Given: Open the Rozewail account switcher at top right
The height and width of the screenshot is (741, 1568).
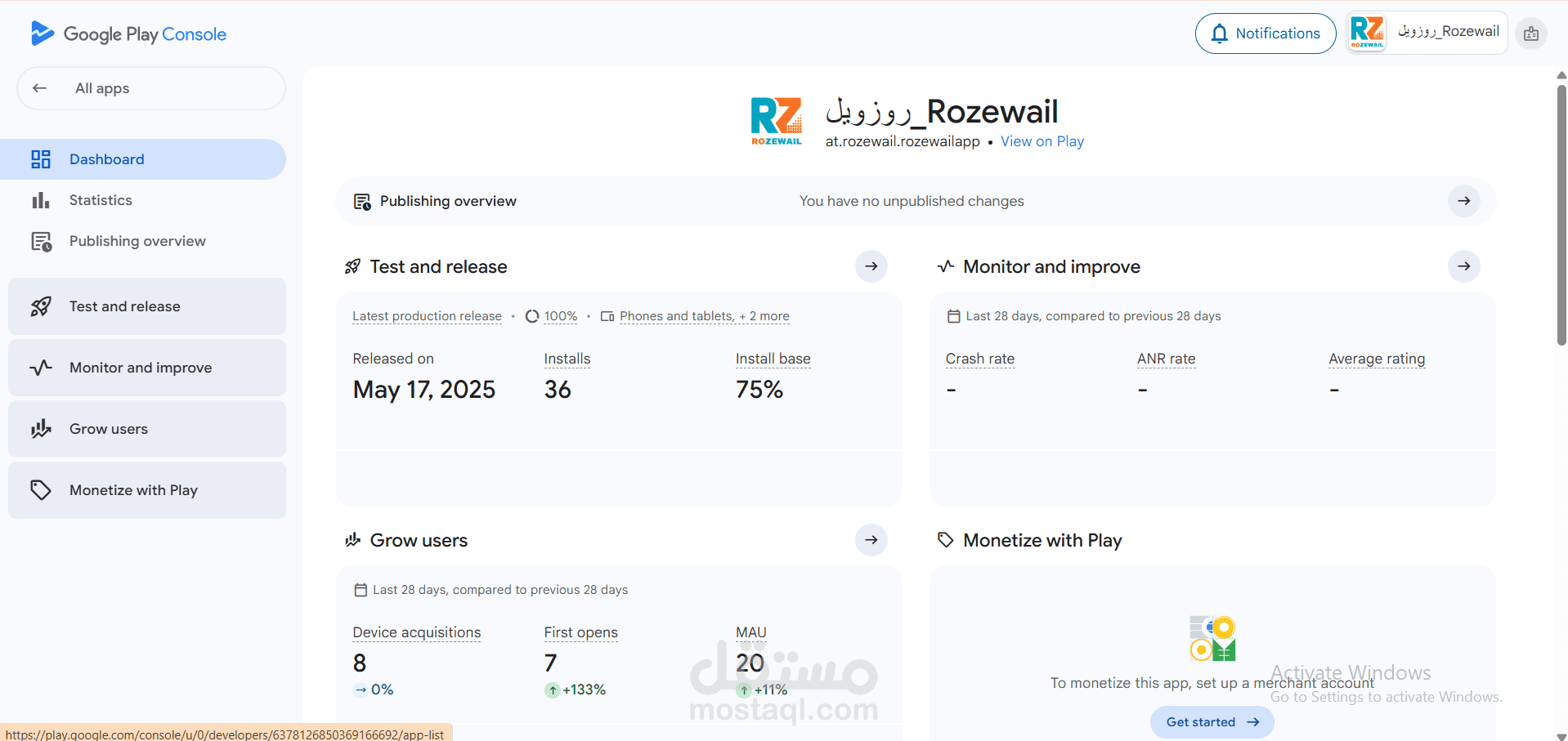Looking at the screenshot, I should pyautogui.click(x=1427, y=33).
